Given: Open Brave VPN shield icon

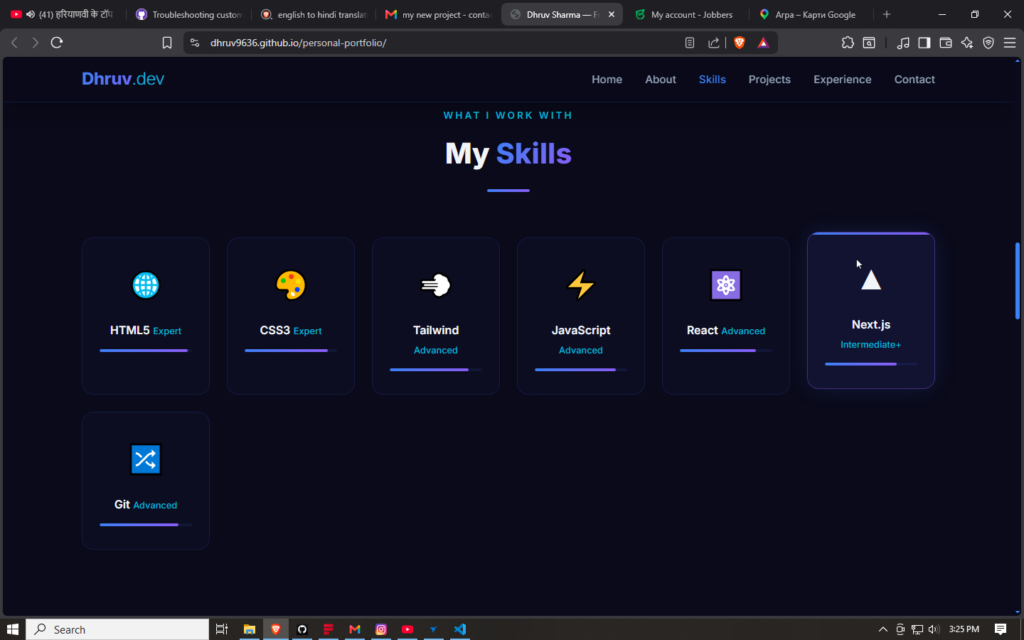Looking at the screenshot, I should coord(989,42).
